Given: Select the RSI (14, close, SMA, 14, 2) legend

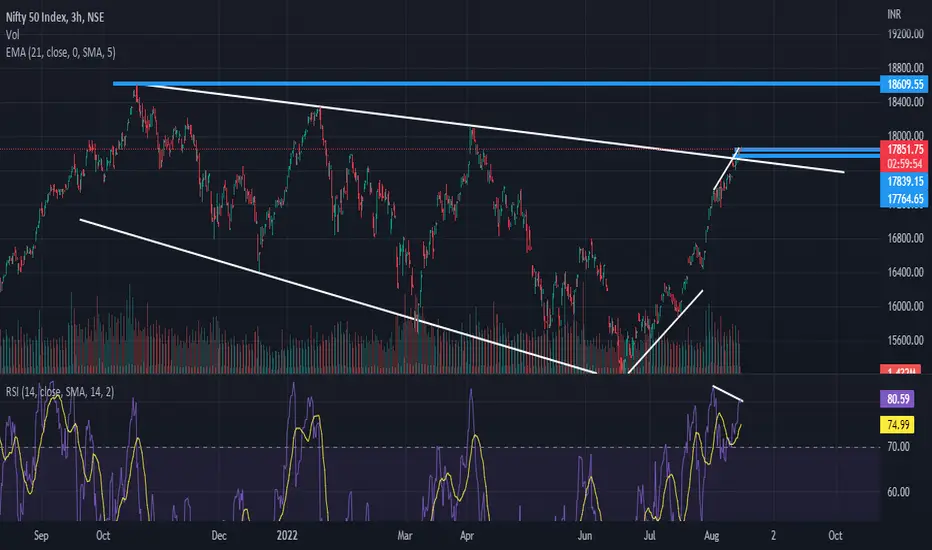Looking at the screenshot, I should (x=60, y=392).
